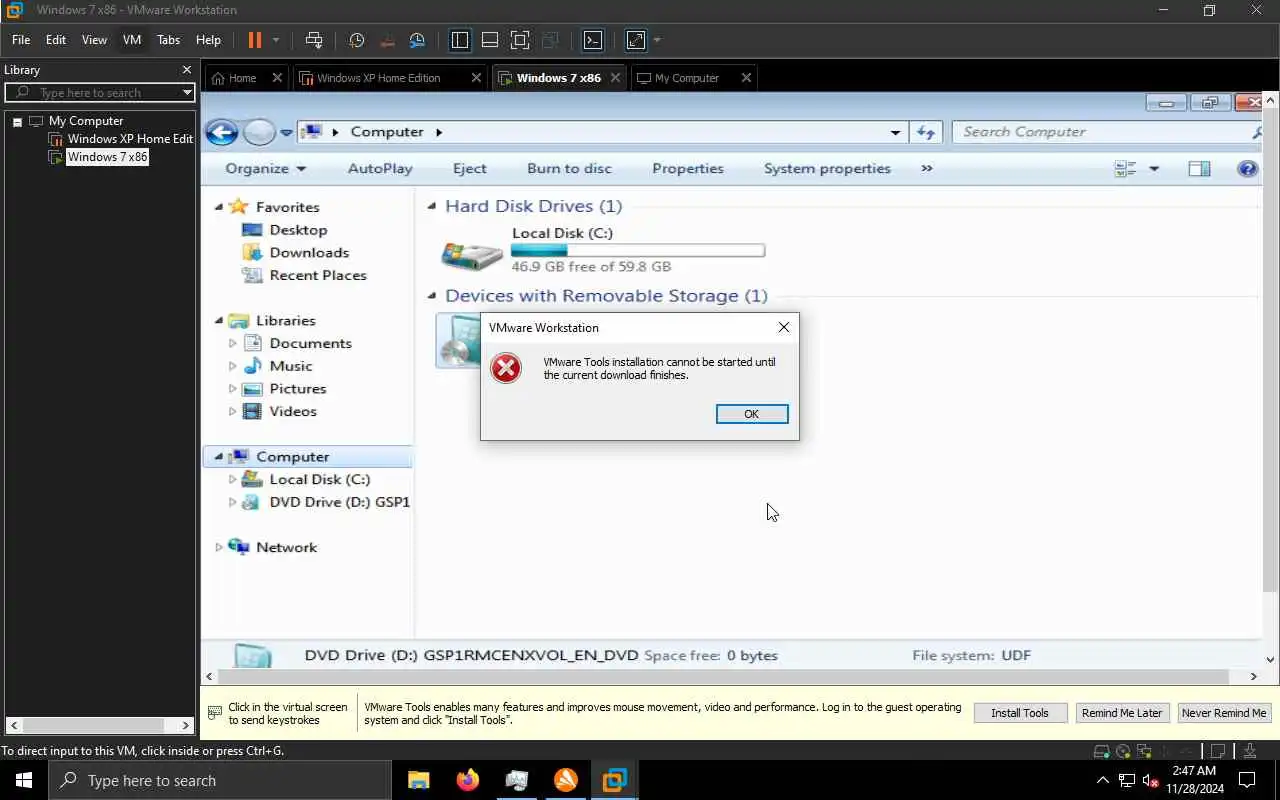The width and height of the screenshot is (1280, 800).
Task: Show more Explorer toolbar commands chevron
Action: (x=927, y=168)
